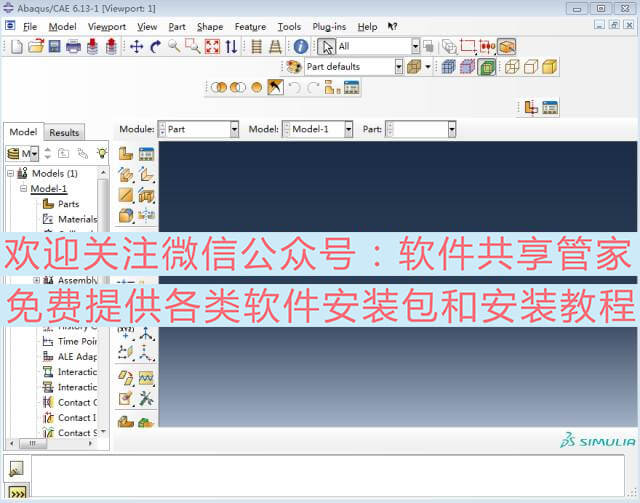Click the command line interface button
640x503 pixels.
pyautogui.click(x=17, y=493)
